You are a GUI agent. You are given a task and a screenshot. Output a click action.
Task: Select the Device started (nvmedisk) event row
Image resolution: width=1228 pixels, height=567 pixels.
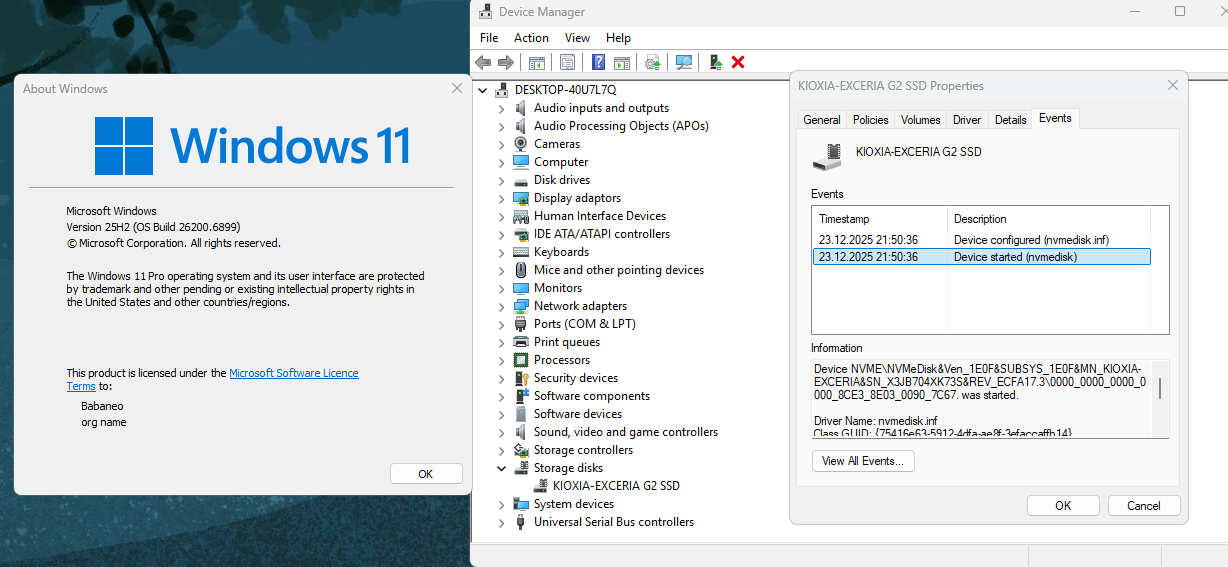click(981, 257)
